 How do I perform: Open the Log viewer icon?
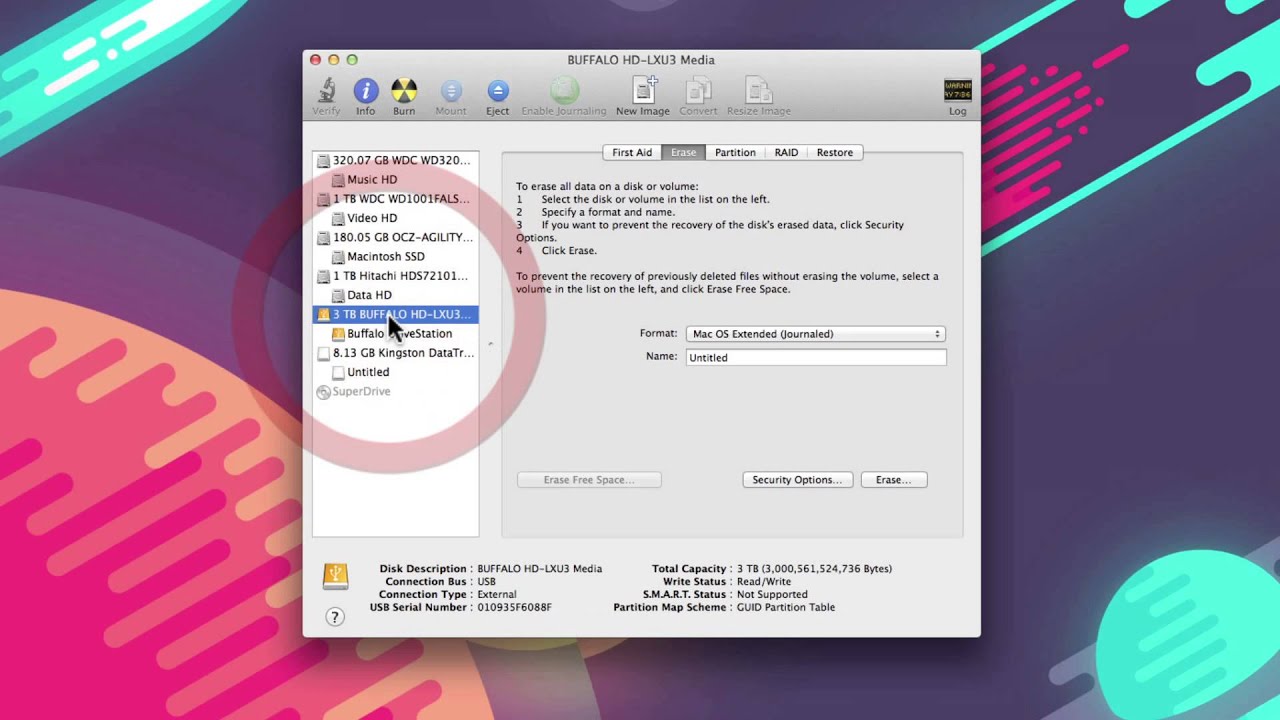pos(958,91)
